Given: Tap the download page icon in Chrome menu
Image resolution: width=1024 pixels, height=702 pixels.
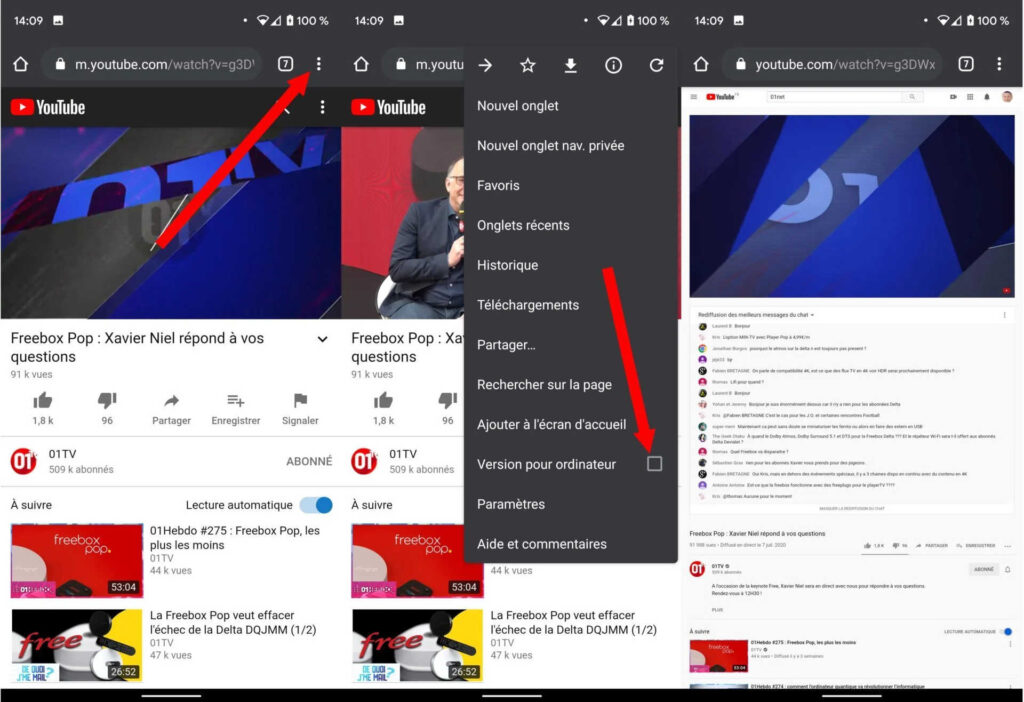Looking at the screenshot, I should [570, 65].
